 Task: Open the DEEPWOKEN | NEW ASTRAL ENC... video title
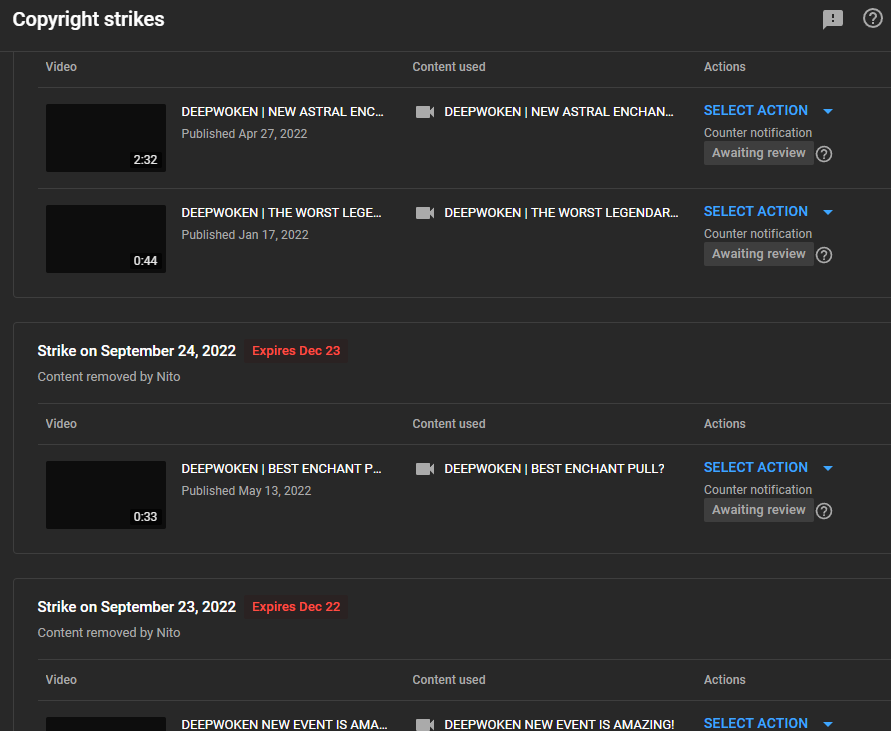click(x=282, y=112)
